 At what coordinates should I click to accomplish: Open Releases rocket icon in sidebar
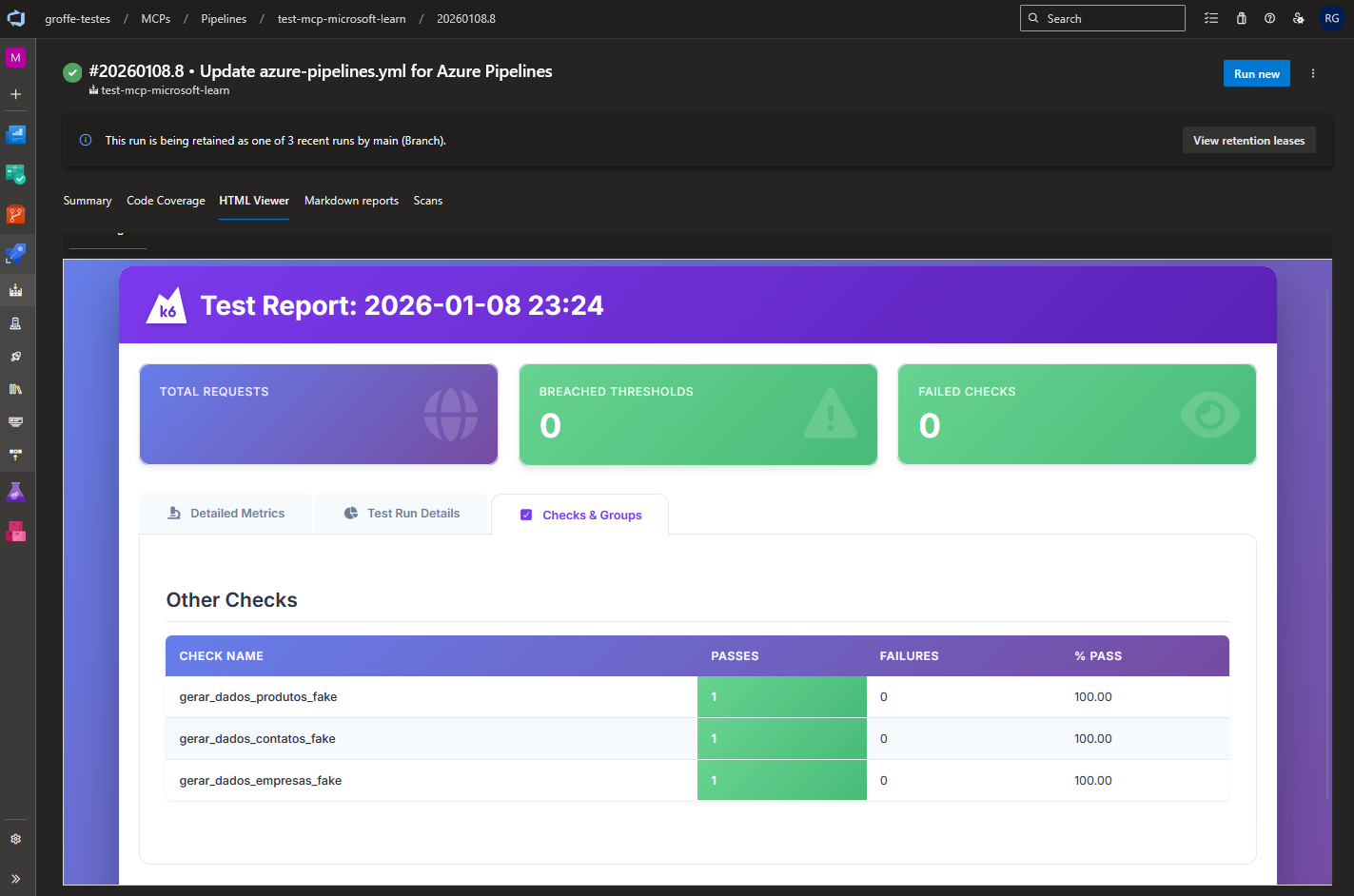tap(15, 357)
